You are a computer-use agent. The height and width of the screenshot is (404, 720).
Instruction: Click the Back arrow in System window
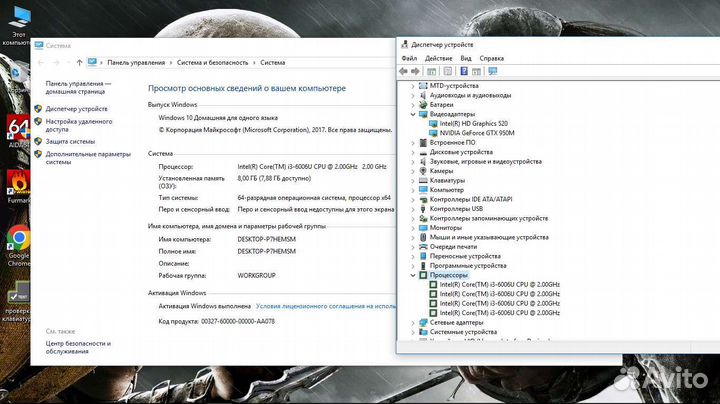pyautogui.click(x=41, y=62)
